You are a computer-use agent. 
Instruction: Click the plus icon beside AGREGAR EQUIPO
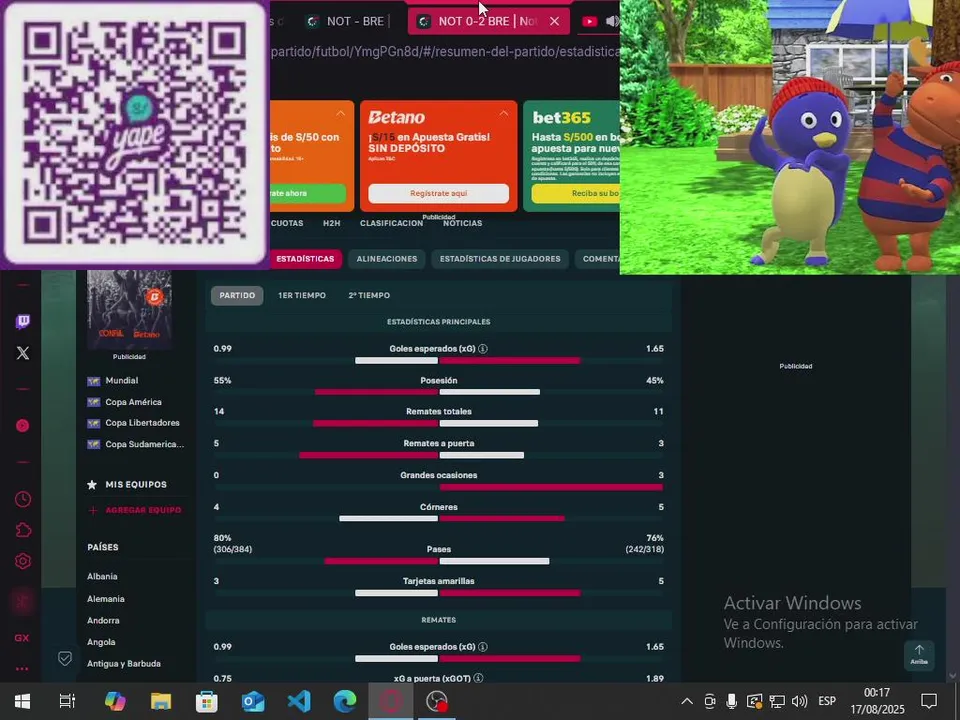[x=93, y=510]
